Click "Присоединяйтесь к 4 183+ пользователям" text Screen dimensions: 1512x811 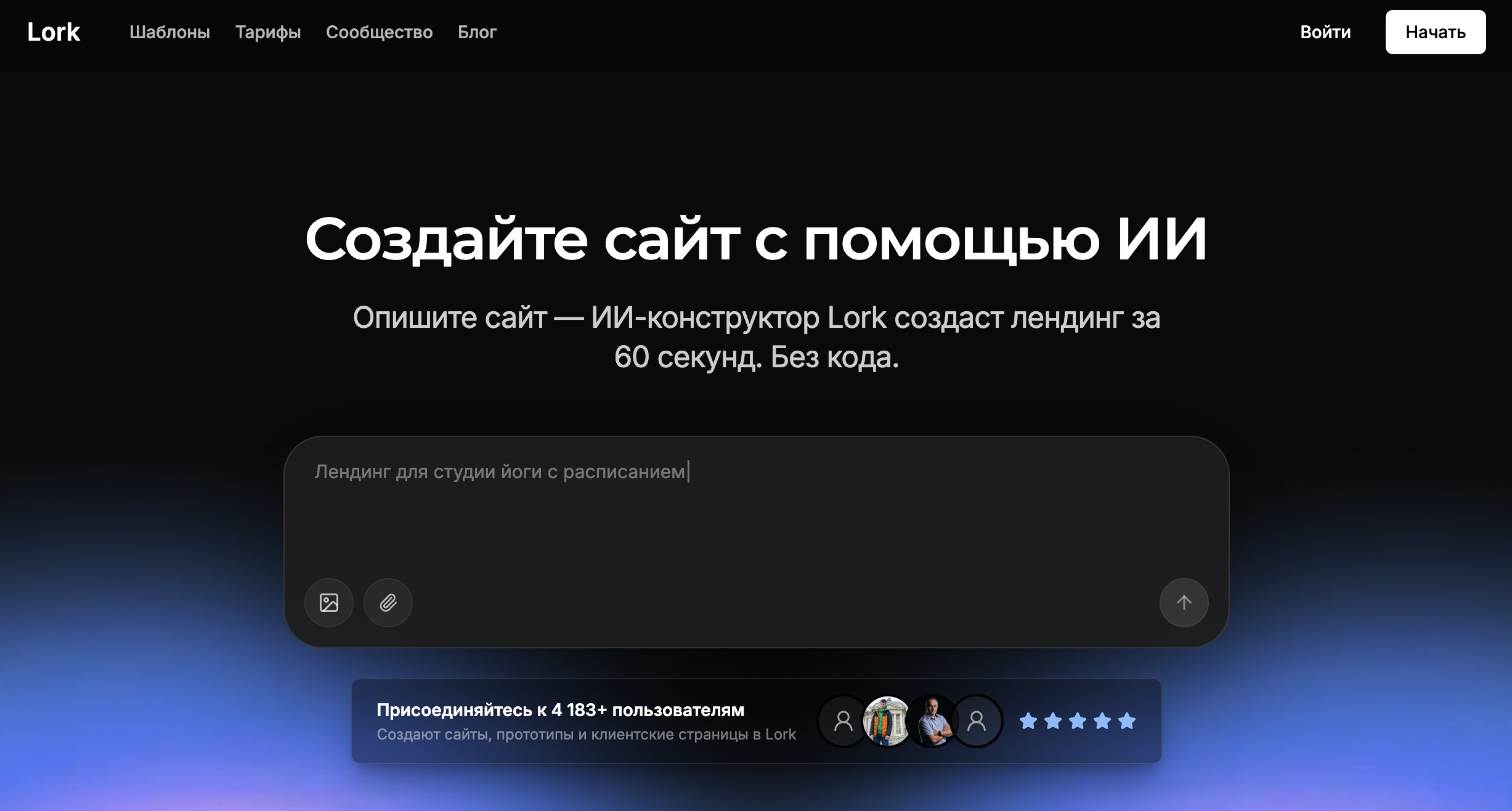click(561, 710)
